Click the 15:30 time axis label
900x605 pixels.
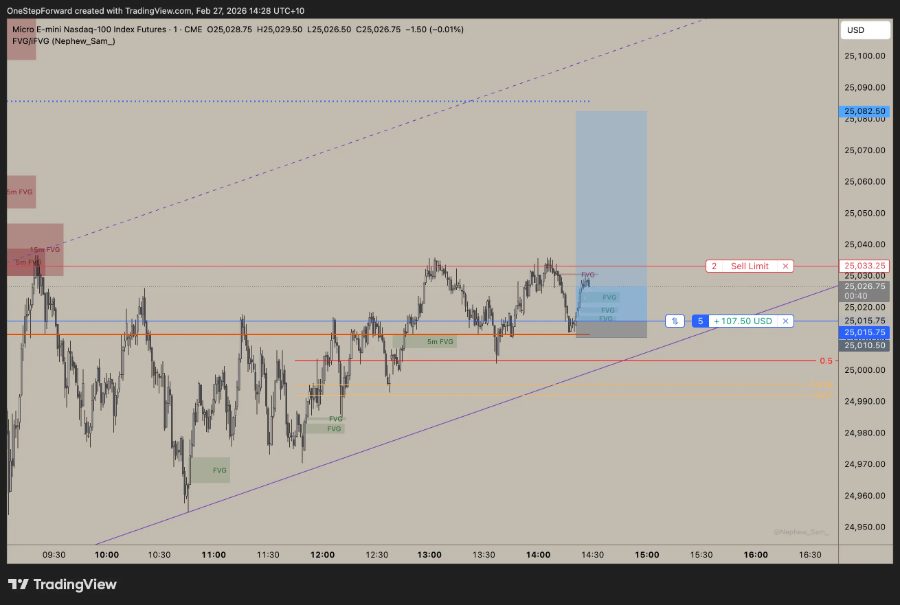(x=701, y=554)
